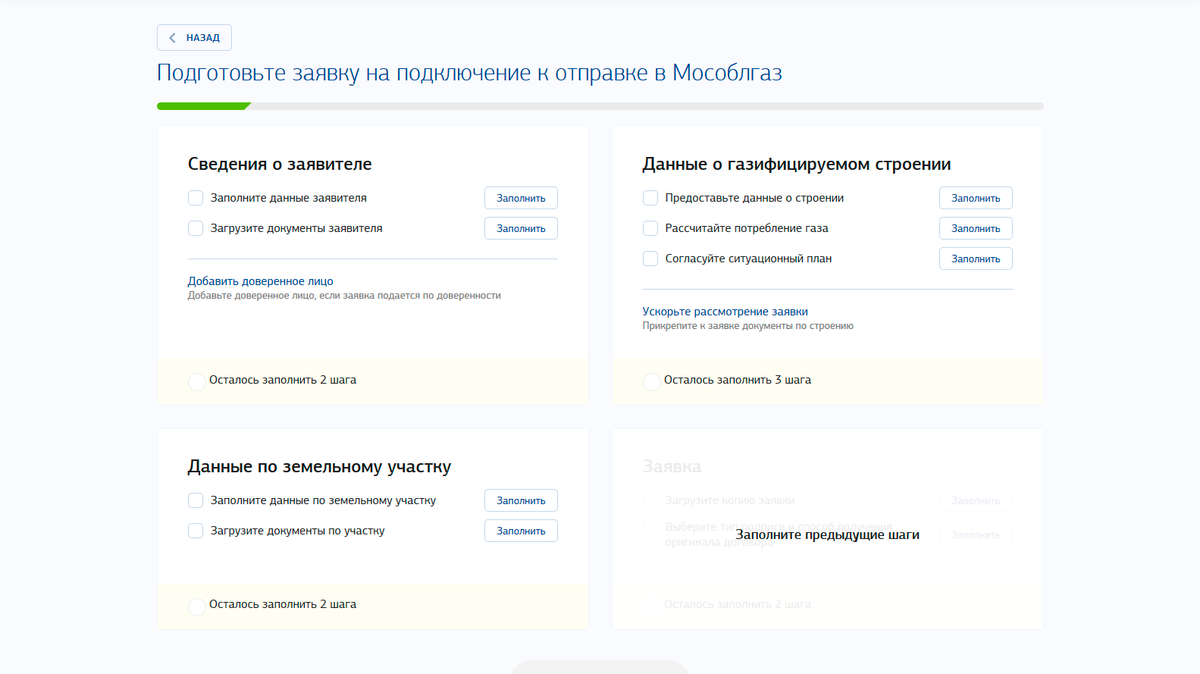The image size is (1200, 674).
Task: Click the 'Данные о газифицируемом строении' heading
Action: [x=796, y=164]
